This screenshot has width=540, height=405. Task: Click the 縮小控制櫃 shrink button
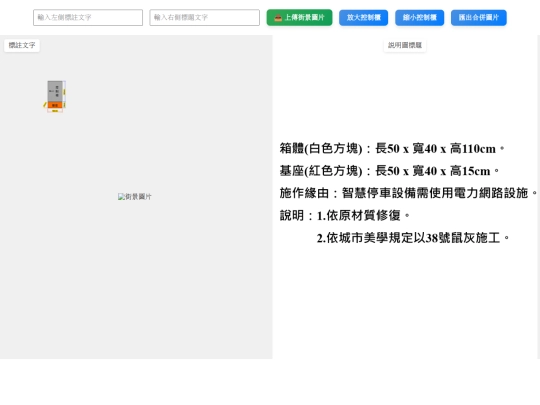point(419,18)
